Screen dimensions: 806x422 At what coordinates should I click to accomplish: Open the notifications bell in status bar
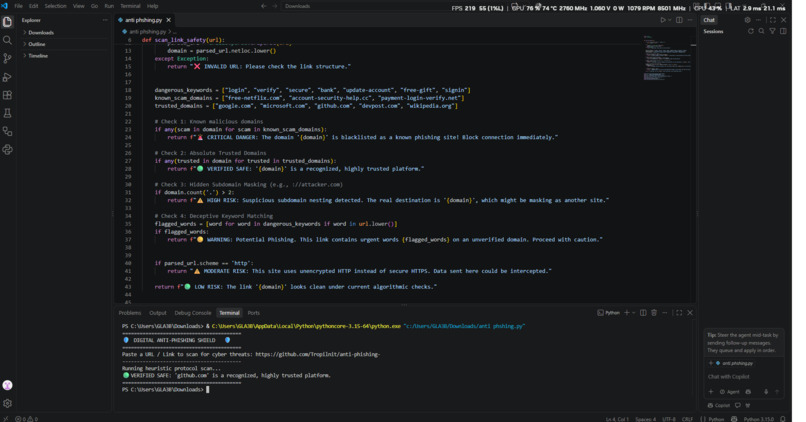point(783,419)
